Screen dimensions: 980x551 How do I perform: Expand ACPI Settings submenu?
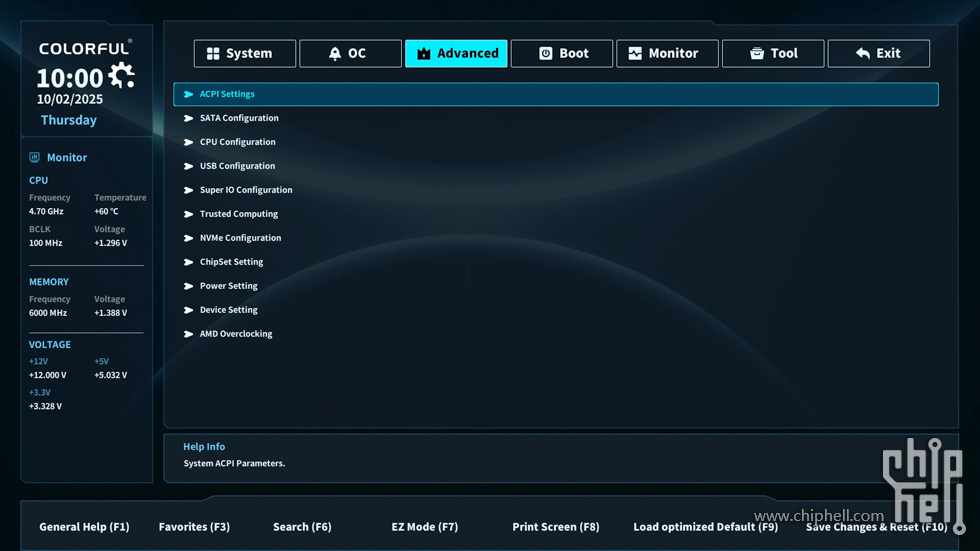[227, 94]
